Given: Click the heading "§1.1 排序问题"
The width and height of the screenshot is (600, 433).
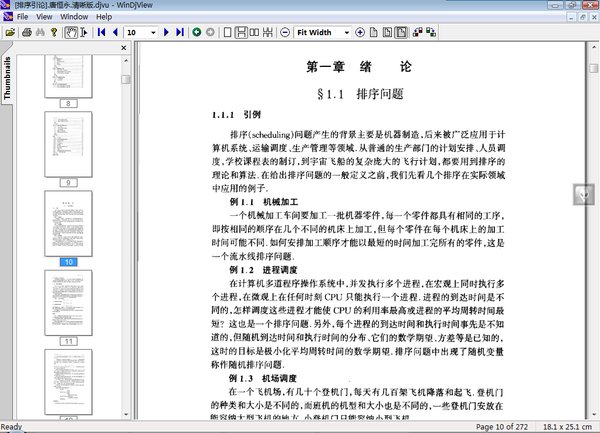Looking at the screenshot, I should [360, 94].
